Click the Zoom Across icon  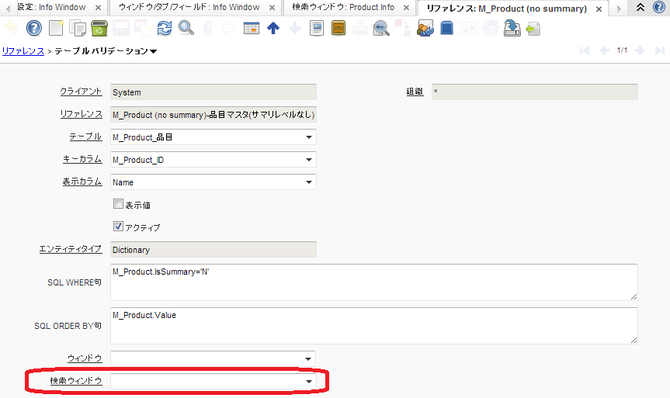coord(381,29)
